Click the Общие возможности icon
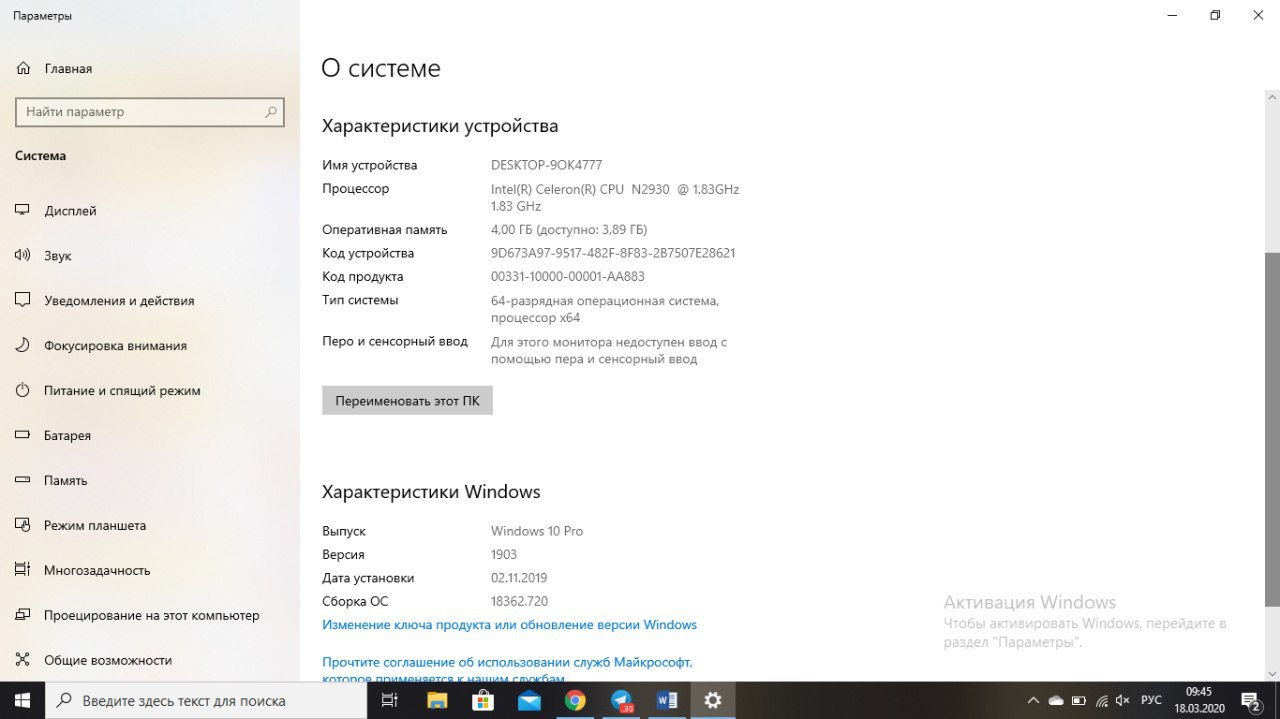This screenshot has width=1280, height=719. pos(23,661)
